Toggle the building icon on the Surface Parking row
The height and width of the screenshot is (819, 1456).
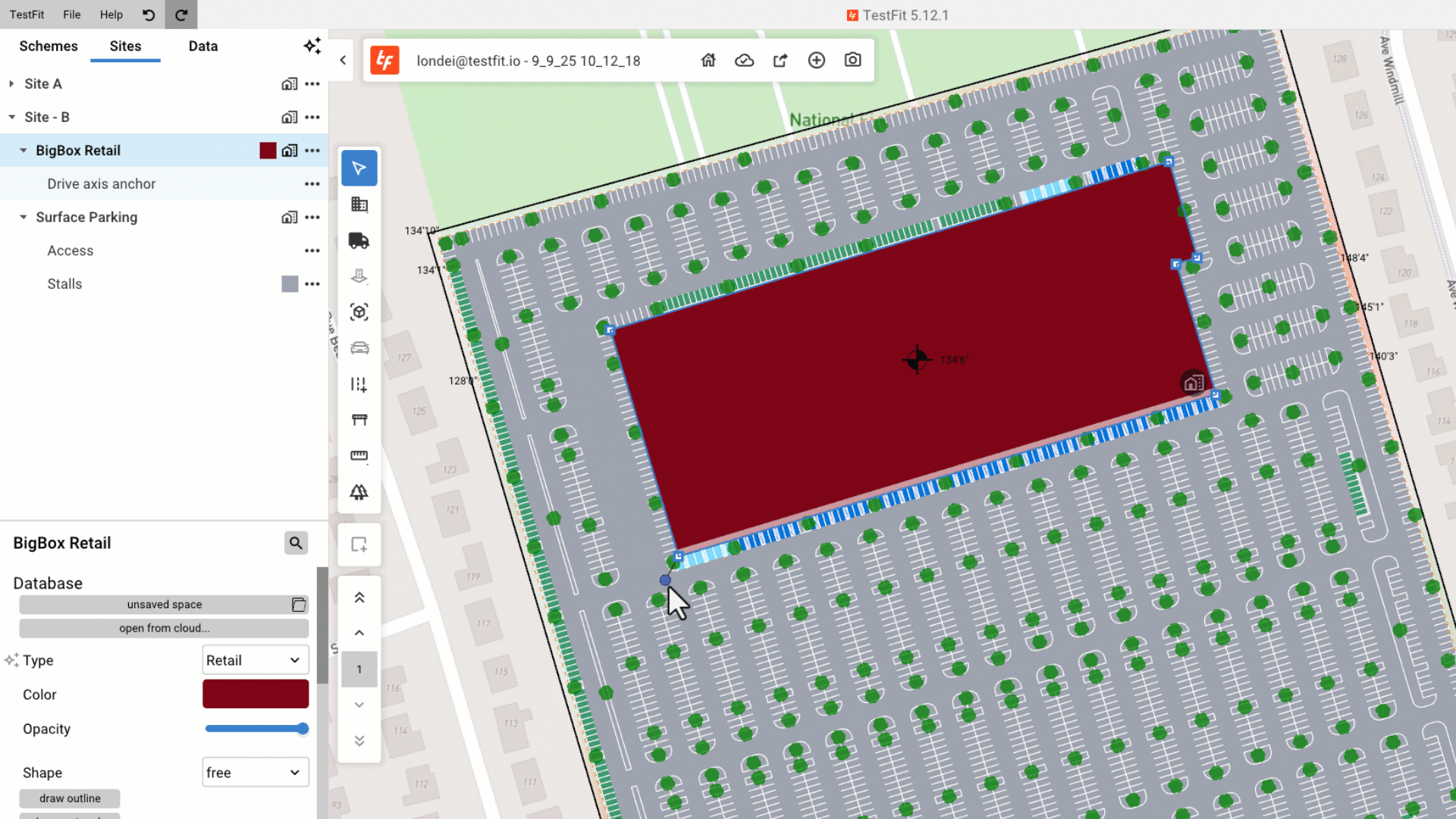pyautogui.click(x=289, y=217)
